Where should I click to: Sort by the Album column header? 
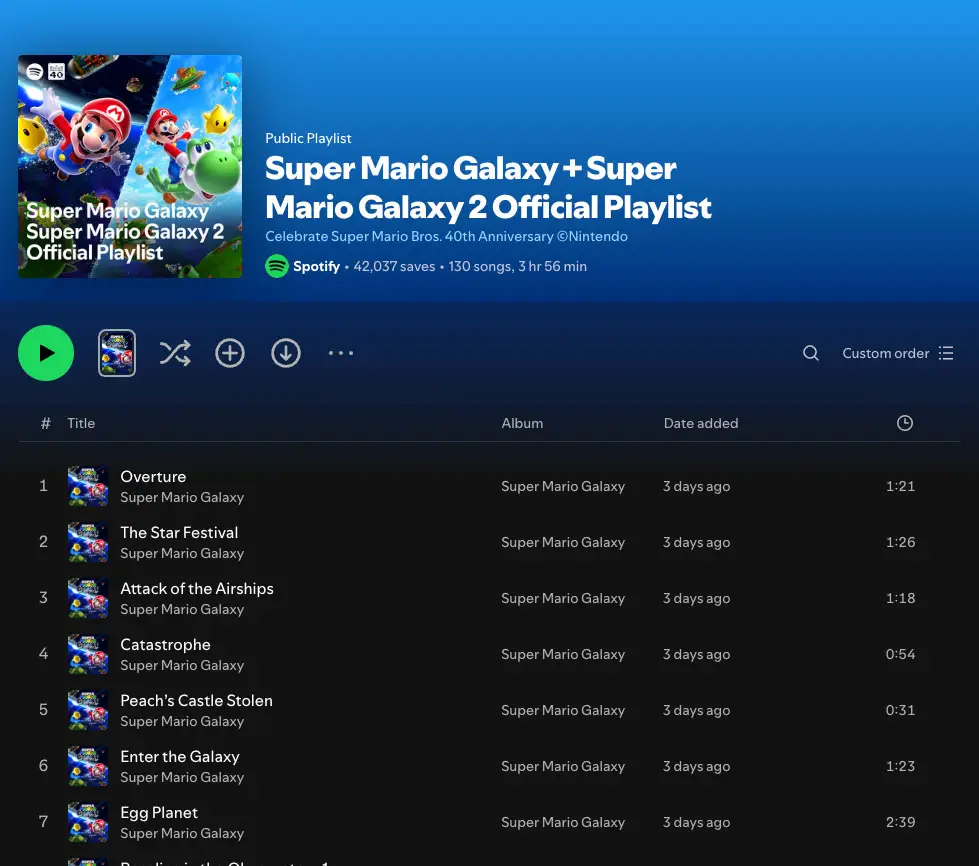522,423
